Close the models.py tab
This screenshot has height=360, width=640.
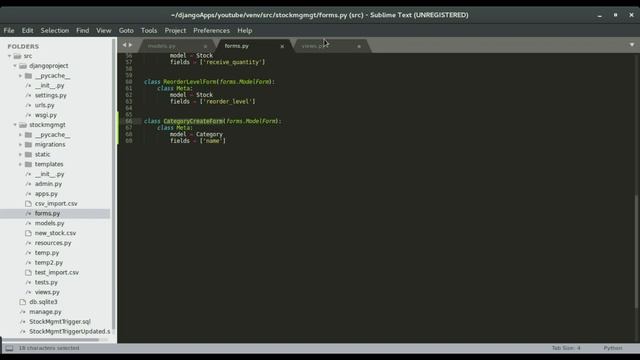(x=205, y=46)
